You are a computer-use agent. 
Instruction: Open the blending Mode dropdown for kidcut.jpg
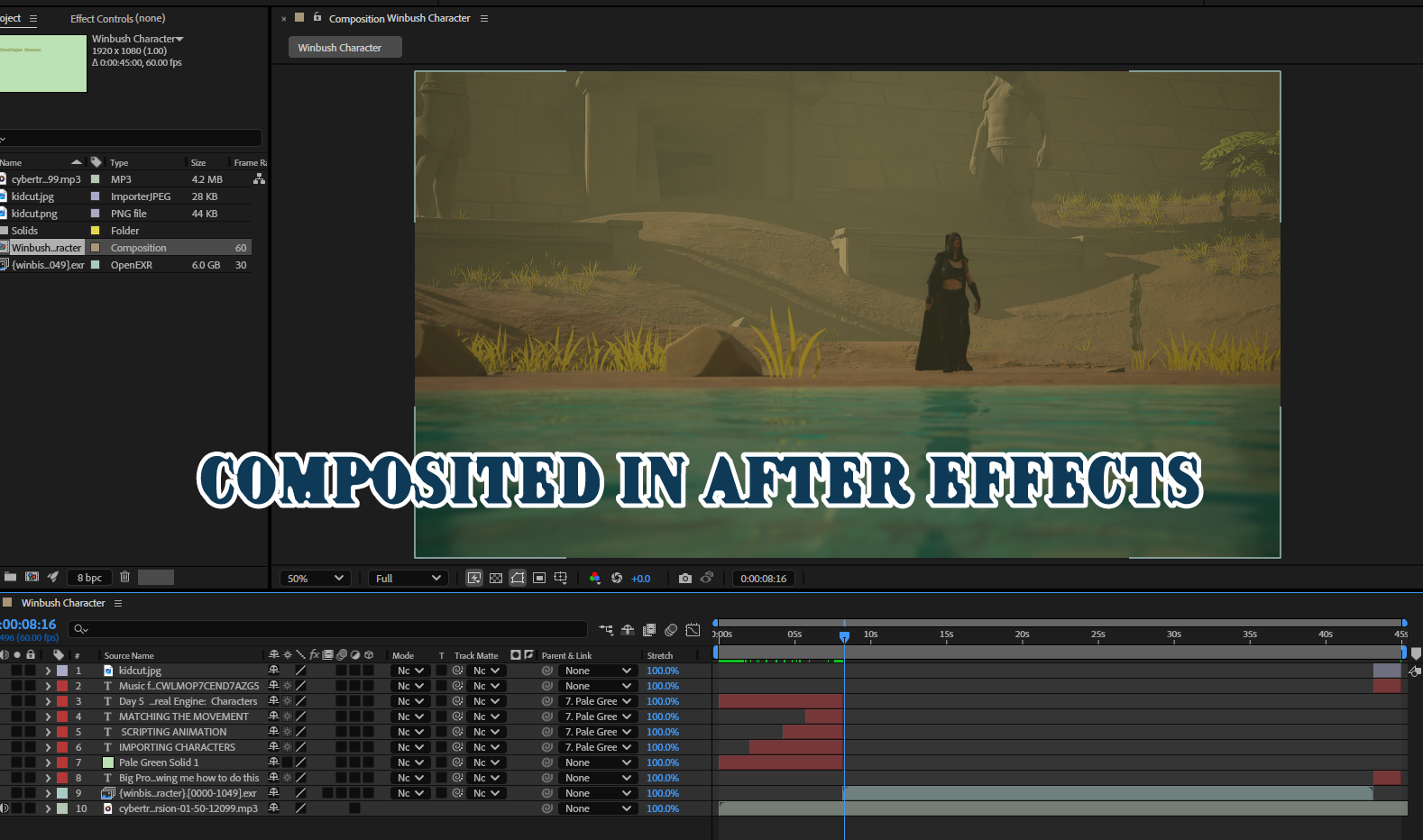pos(411,671)
